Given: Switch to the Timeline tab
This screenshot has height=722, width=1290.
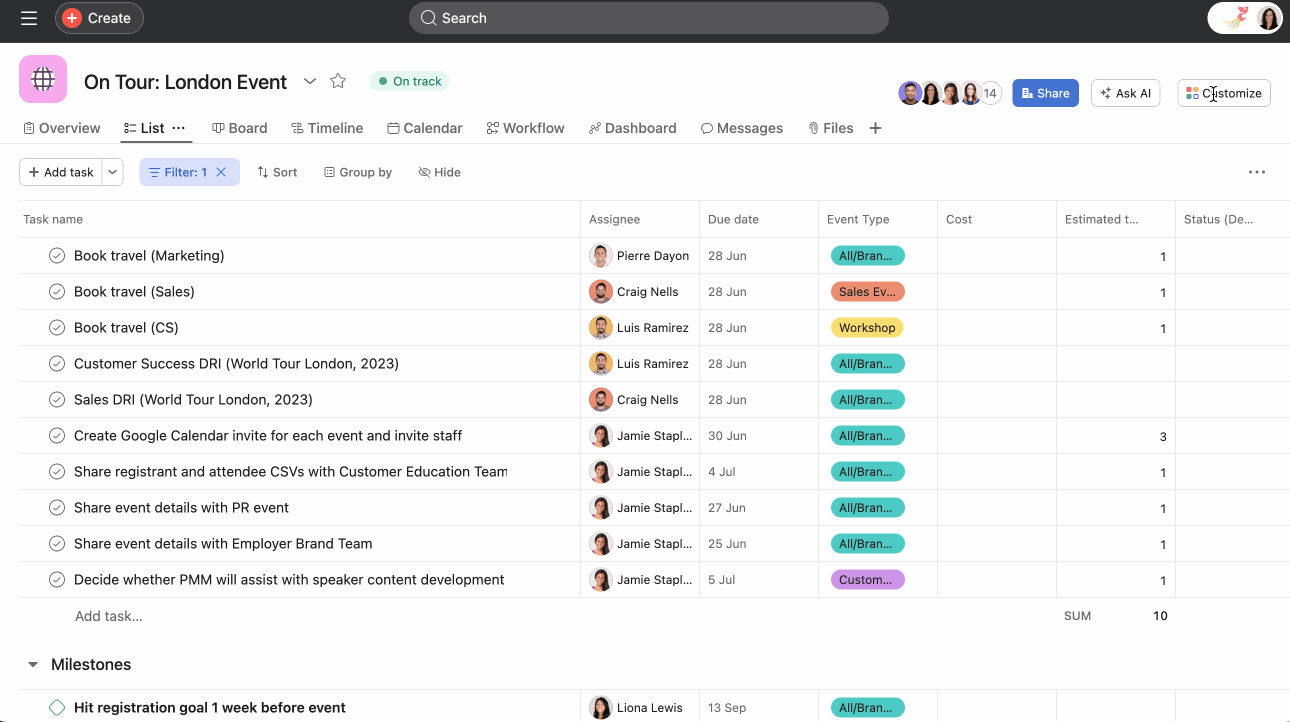Looking at the screenshot, I should [327, 128].
